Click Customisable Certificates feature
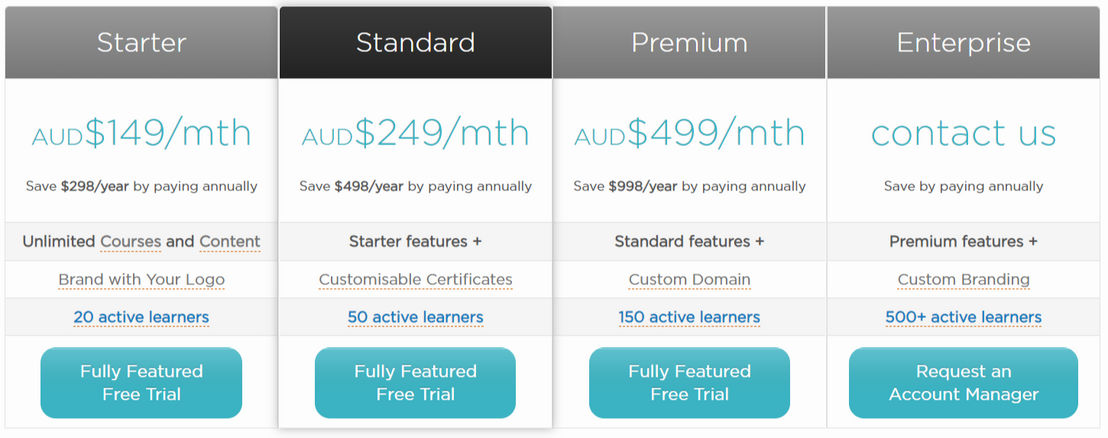 (x=416, y=280)
